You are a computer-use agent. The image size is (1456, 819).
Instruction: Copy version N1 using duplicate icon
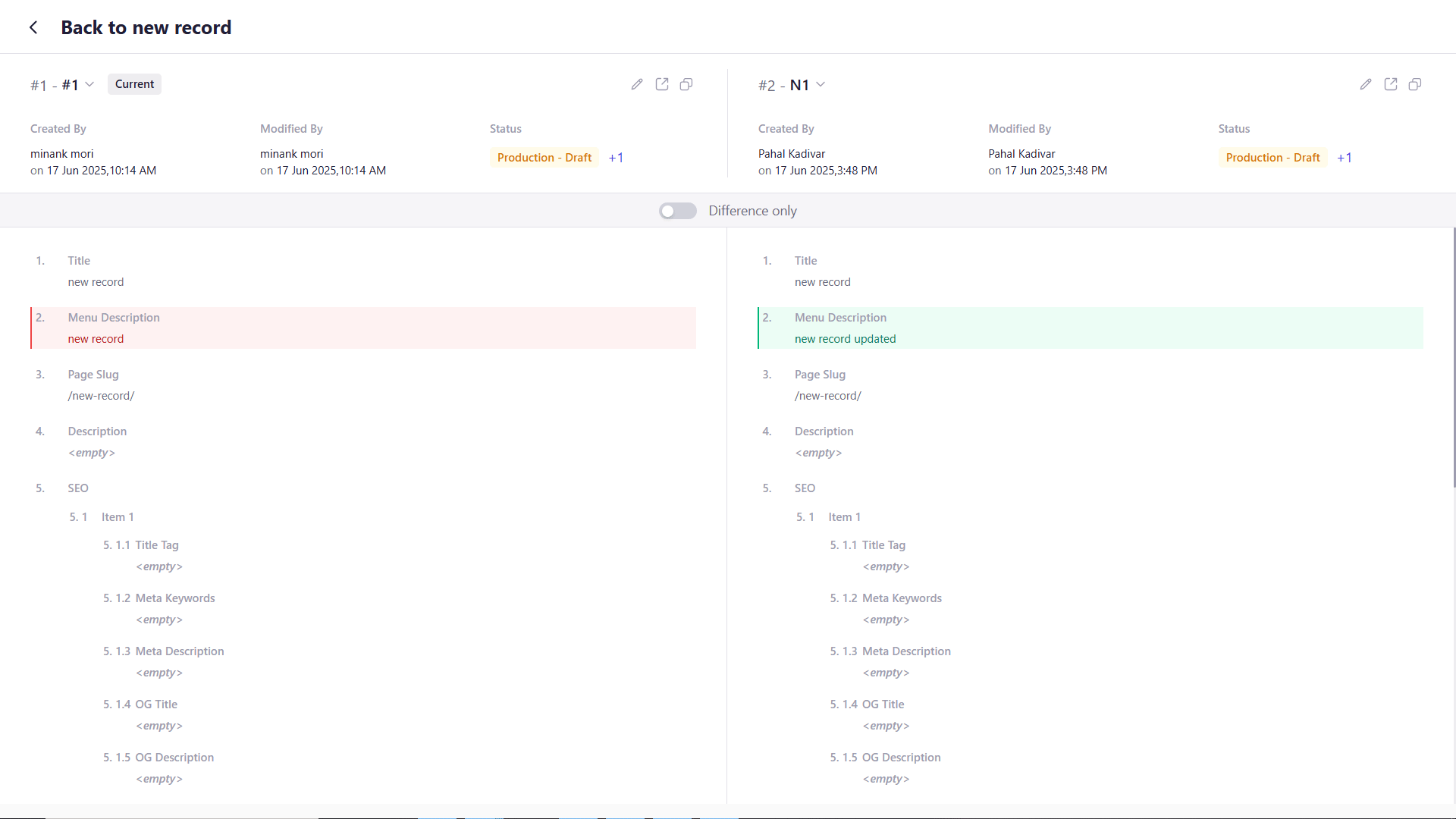pyautogui.click(x=1415, y=84)
